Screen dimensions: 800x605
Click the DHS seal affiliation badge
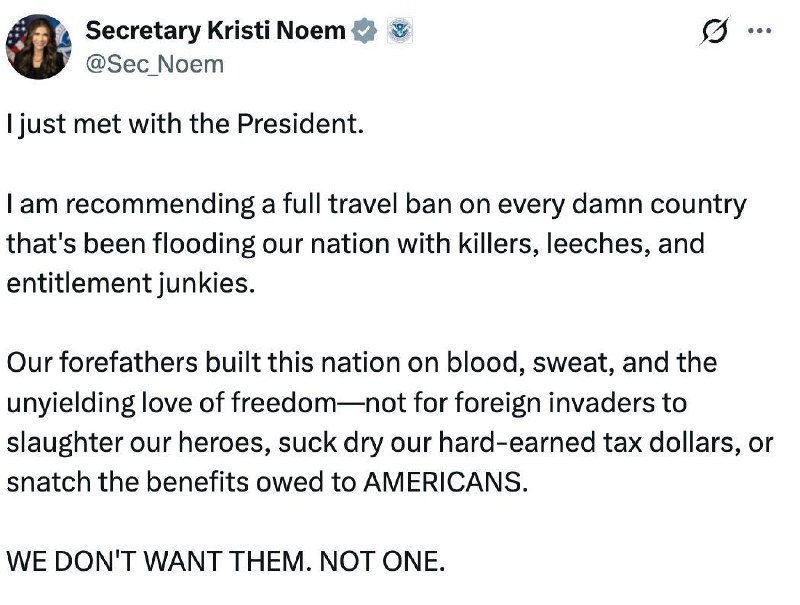(x=399, y=31)
